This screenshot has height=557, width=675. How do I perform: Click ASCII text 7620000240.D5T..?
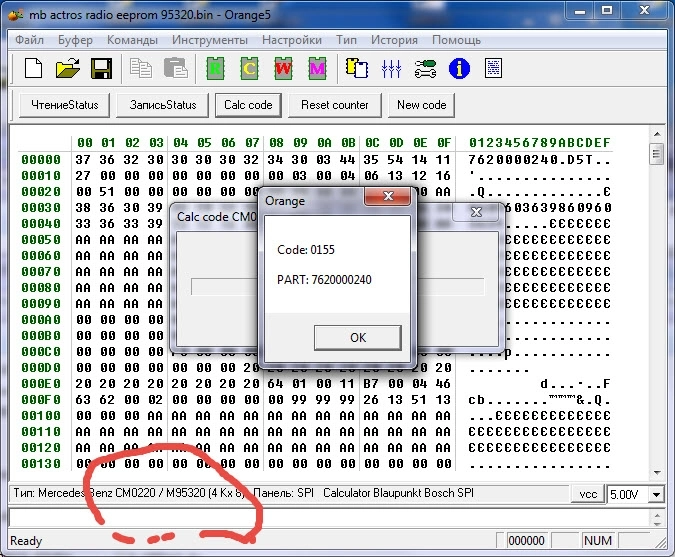539,160
